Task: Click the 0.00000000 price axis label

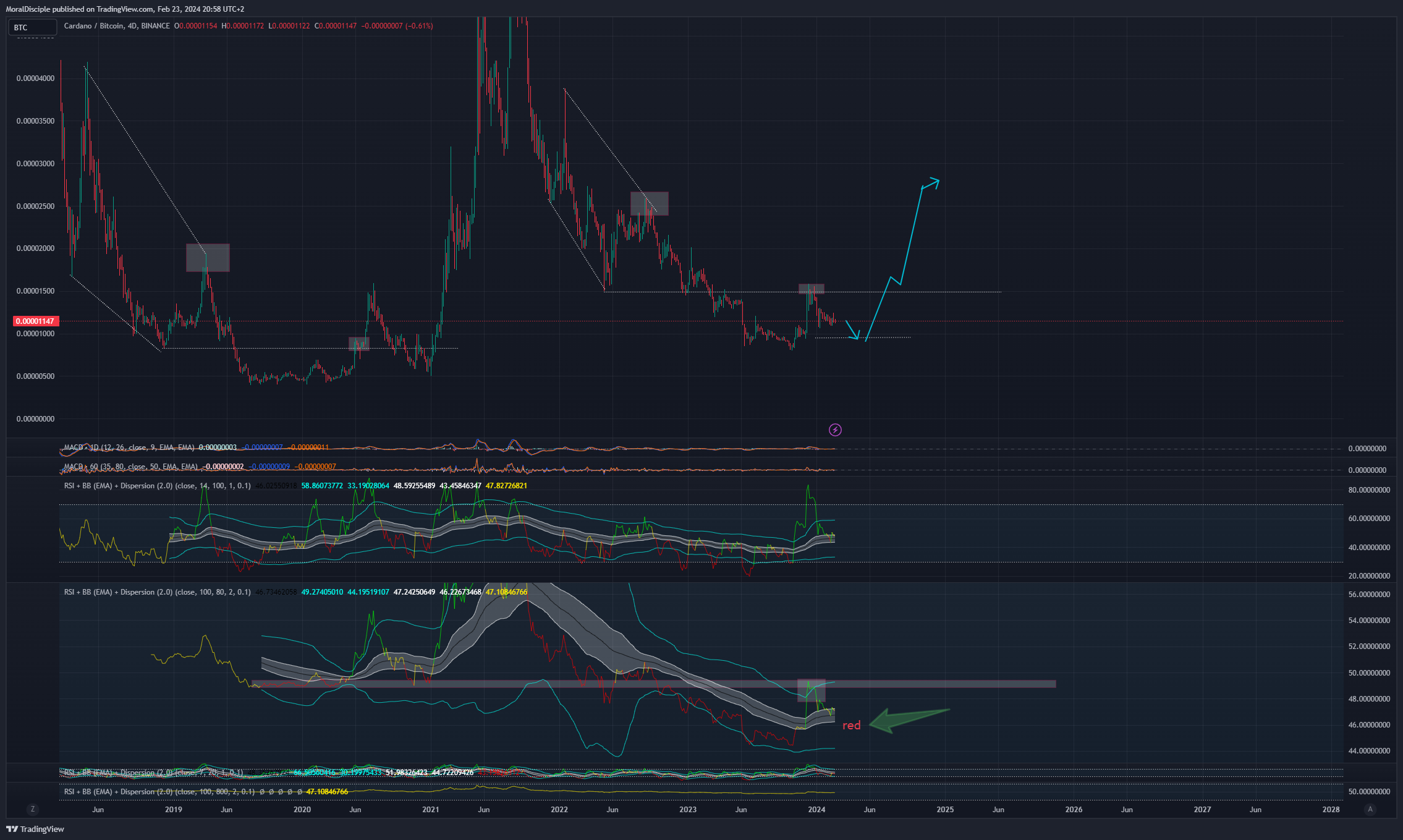Action: (x=36, y=419)
